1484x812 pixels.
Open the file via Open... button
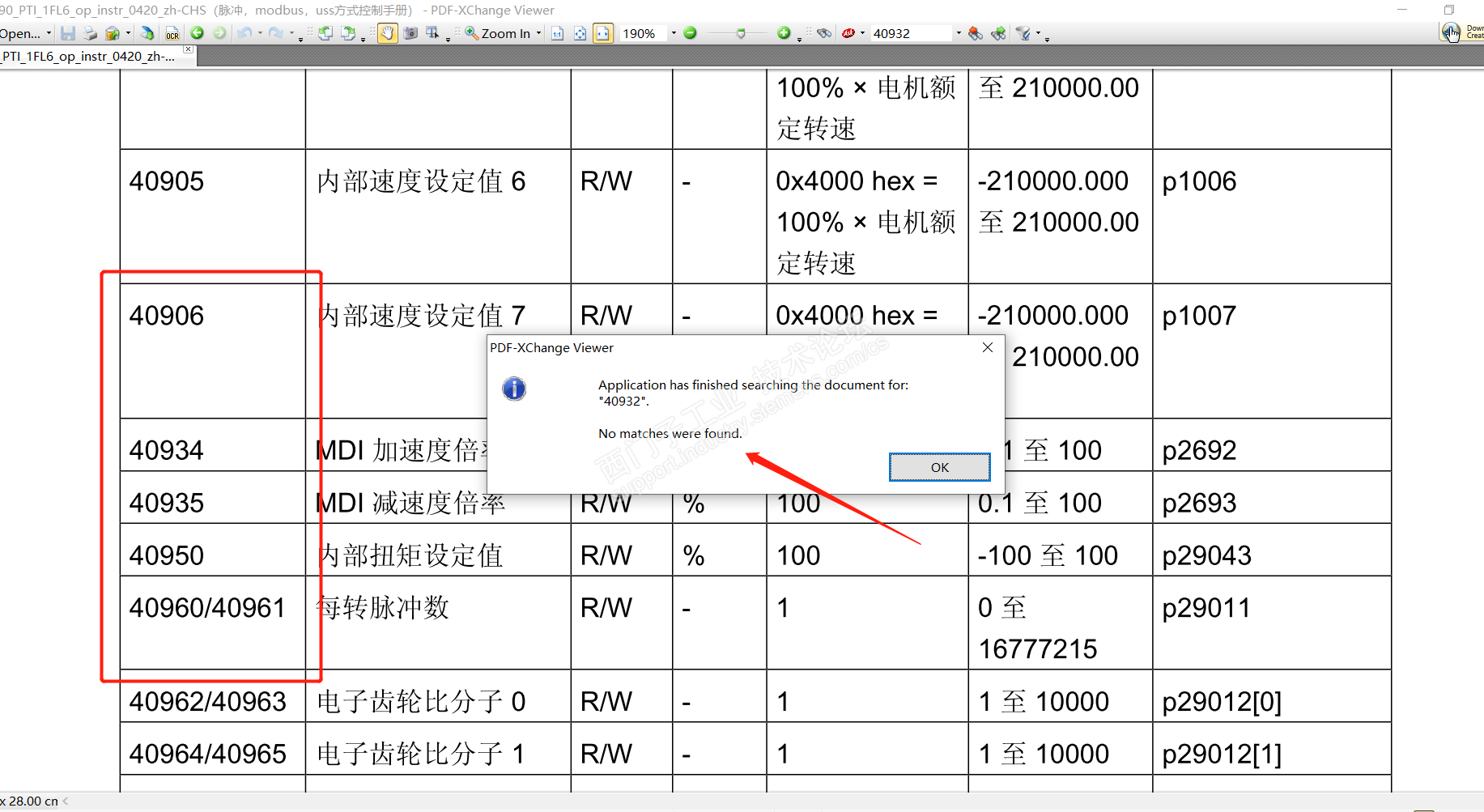[20, 33]
